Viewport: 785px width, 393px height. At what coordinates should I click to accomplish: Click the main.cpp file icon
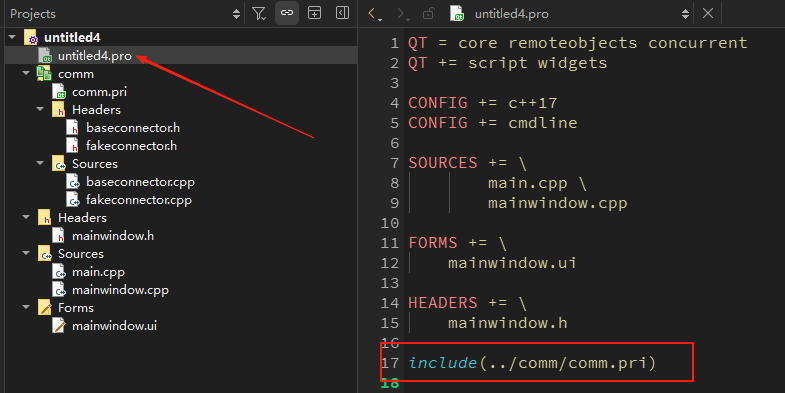59,272
